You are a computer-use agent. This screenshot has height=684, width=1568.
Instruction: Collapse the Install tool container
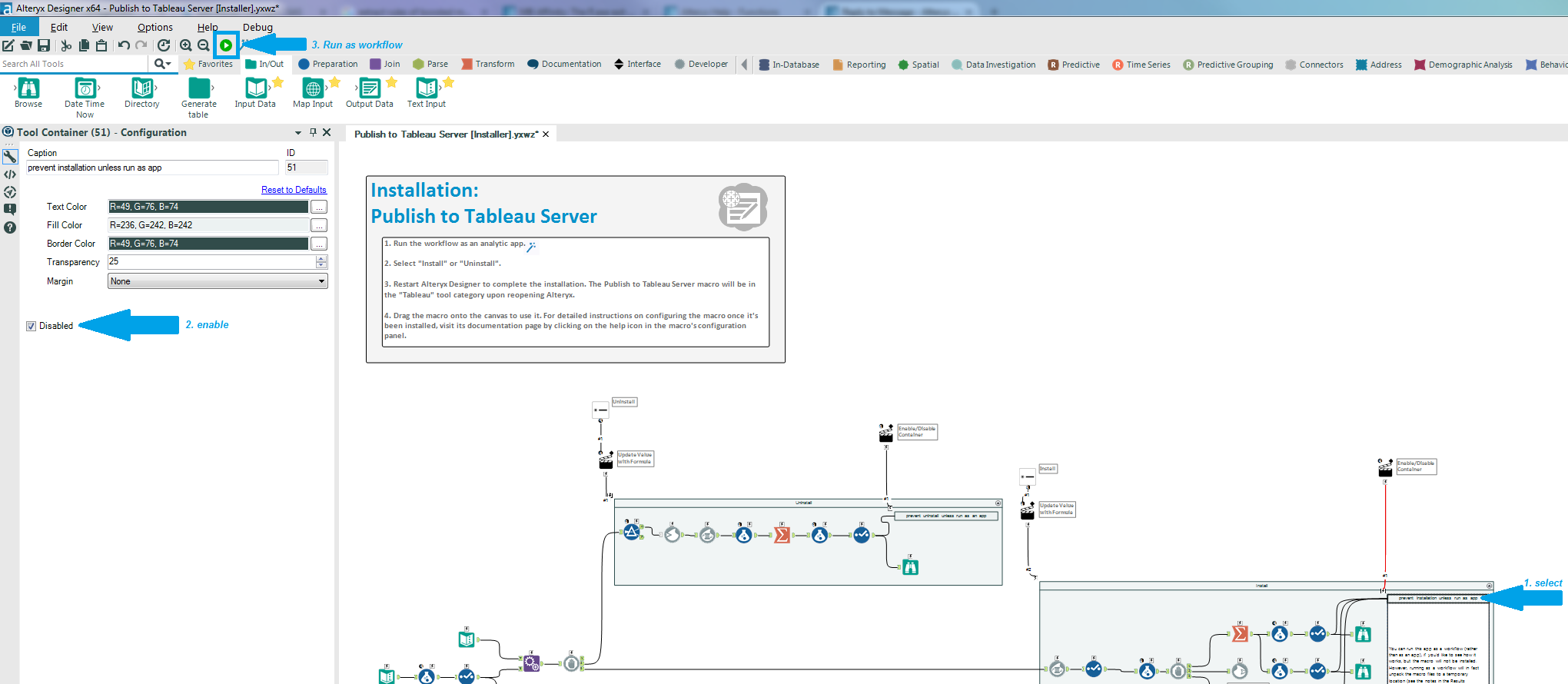[1489, 586]
